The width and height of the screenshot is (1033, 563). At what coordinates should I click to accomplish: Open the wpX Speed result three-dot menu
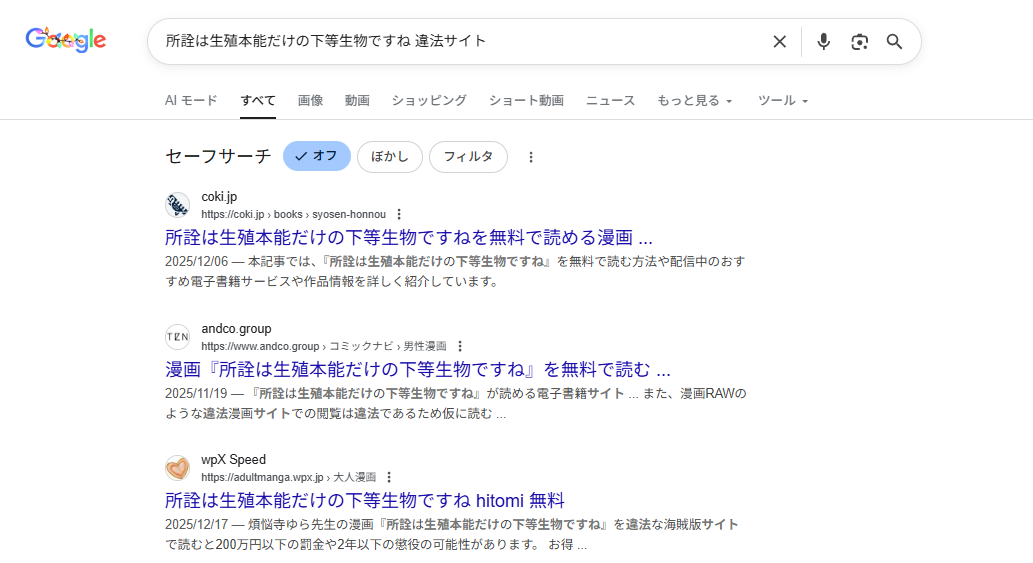point(389,477)
